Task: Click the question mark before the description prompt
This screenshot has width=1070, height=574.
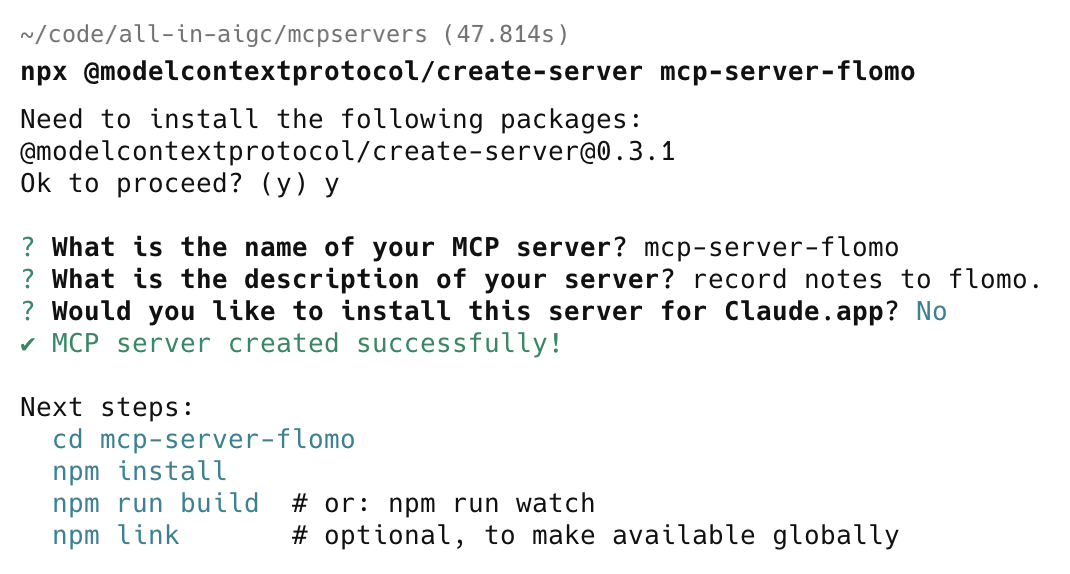Action: coord(29,279)
